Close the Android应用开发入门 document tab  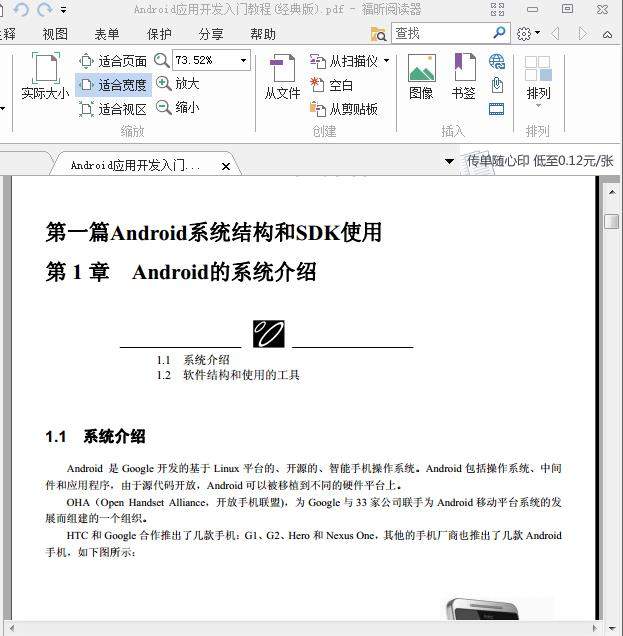(x=226, y=166)
